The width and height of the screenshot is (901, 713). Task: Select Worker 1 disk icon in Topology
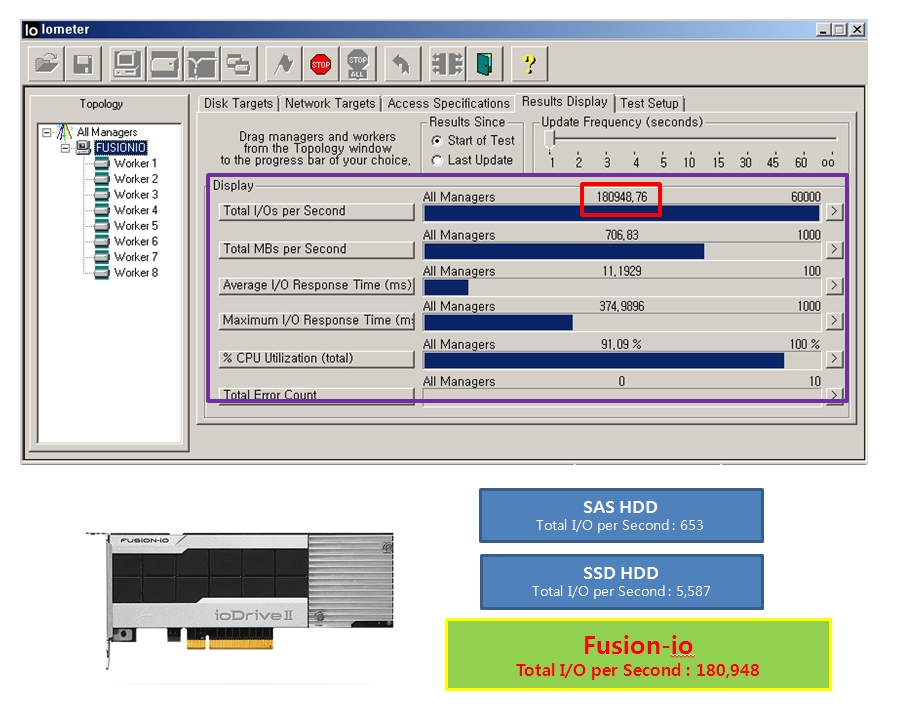[102, 164]
